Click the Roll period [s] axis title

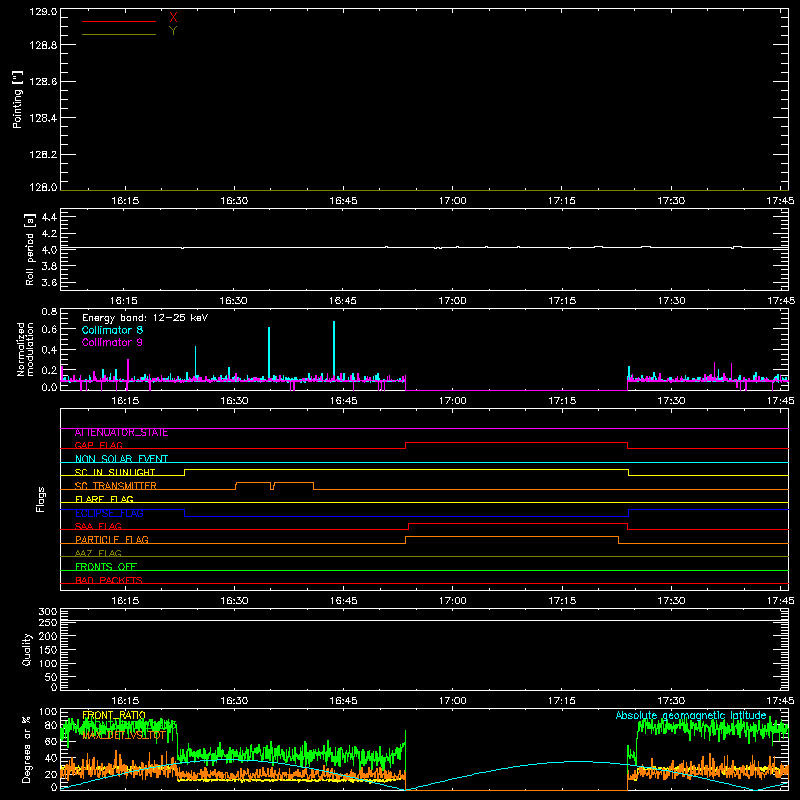click(x=30, y=249)
